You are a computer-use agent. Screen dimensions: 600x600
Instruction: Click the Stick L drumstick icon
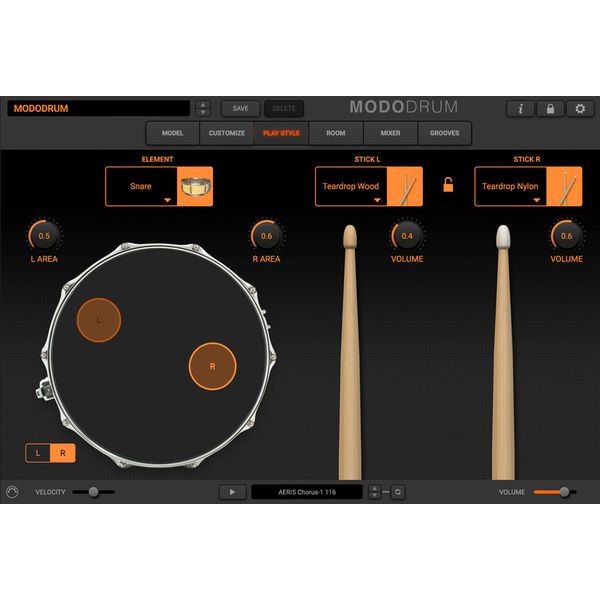pyautogui.click(x=406, y=186)
